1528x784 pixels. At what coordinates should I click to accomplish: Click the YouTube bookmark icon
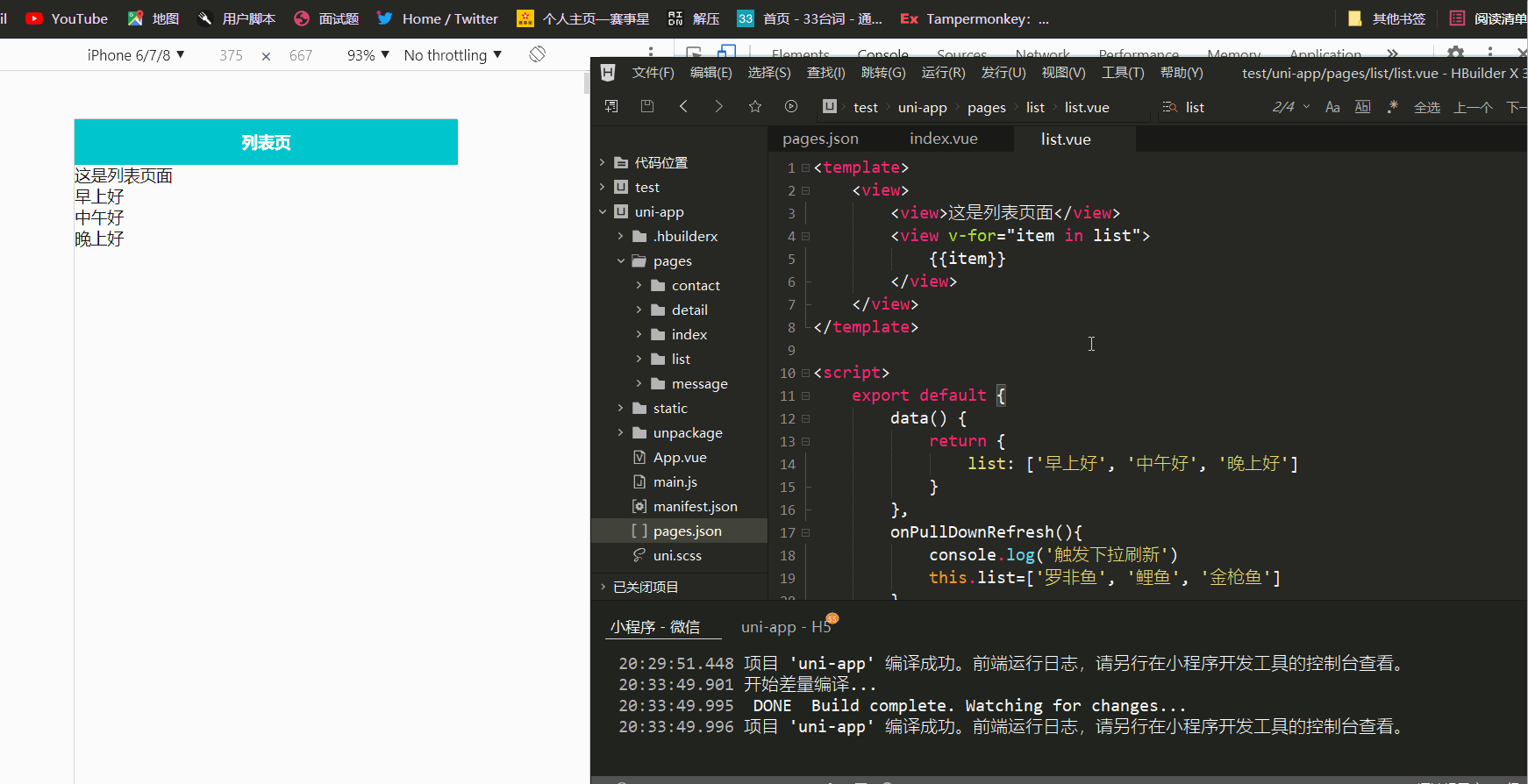pos(34,18)
